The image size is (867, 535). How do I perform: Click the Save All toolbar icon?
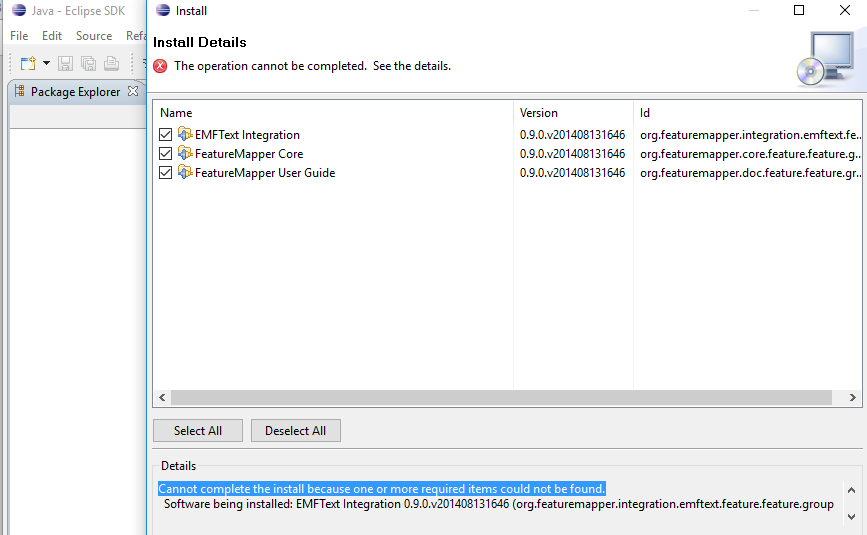[x=88, y=64]
